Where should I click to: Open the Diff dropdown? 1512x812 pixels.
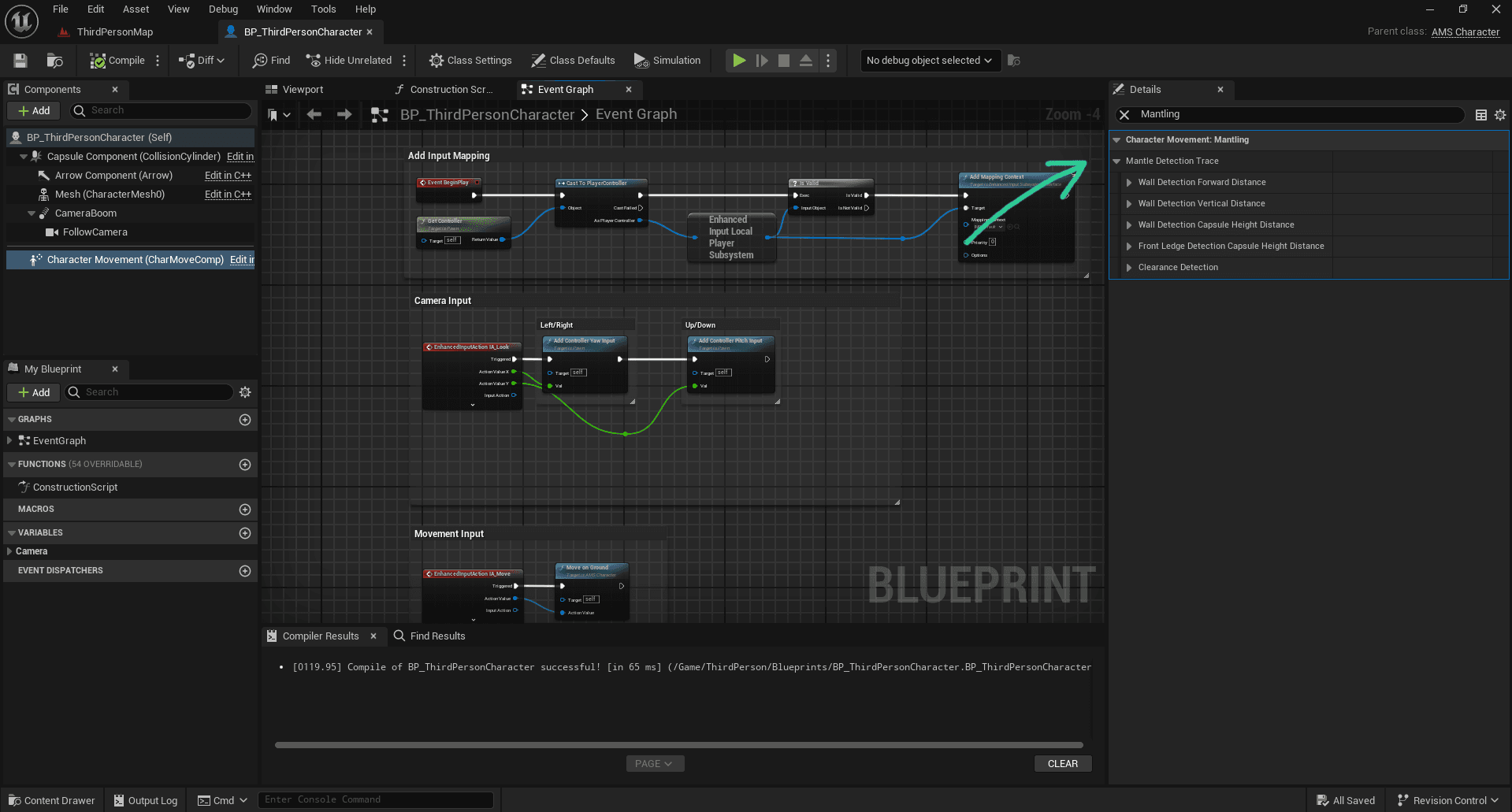(202, 61)
